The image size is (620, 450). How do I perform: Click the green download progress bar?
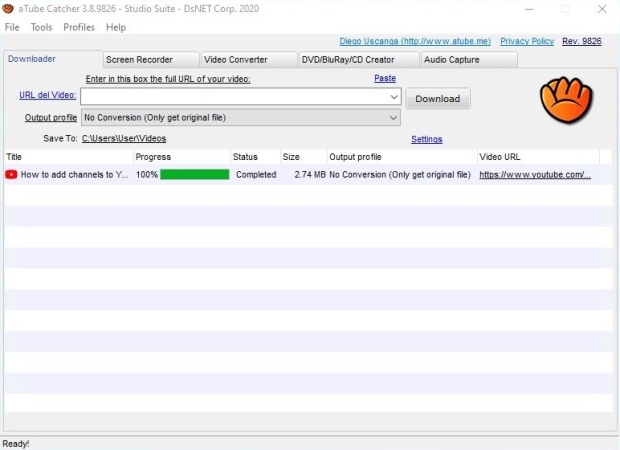tap(194, 174)
